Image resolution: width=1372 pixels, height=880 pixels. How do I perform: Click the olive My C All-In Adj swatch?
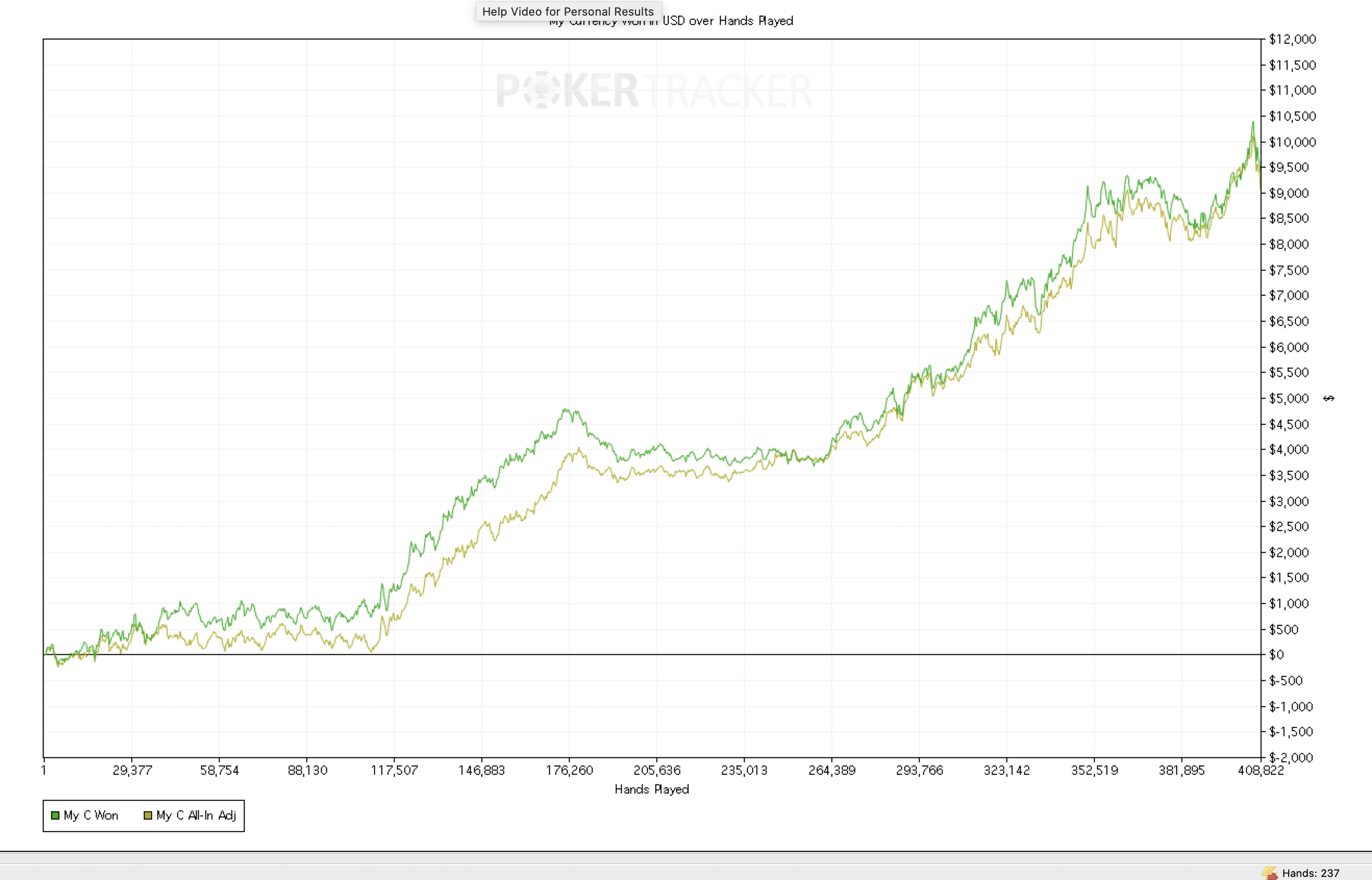148,815
